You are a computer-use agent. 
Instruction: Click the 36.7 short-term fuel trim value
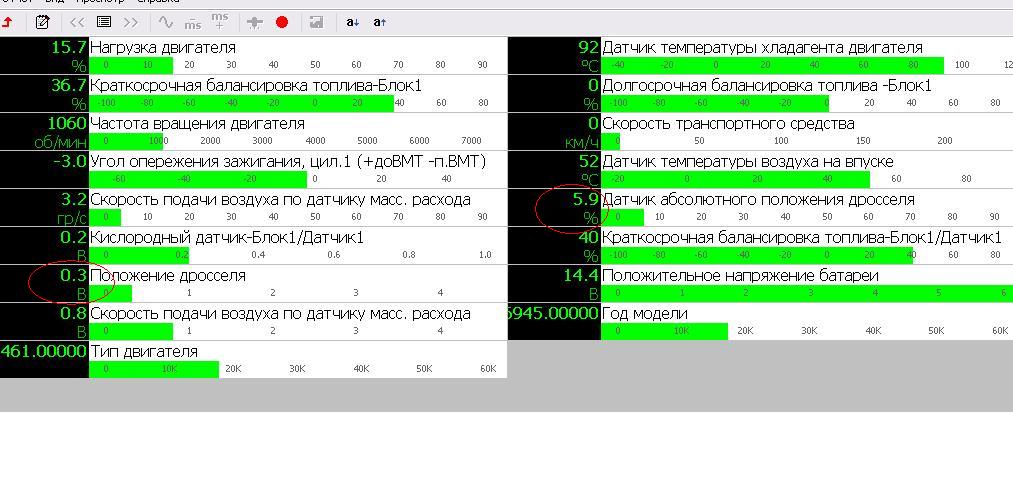click(69, 85)
